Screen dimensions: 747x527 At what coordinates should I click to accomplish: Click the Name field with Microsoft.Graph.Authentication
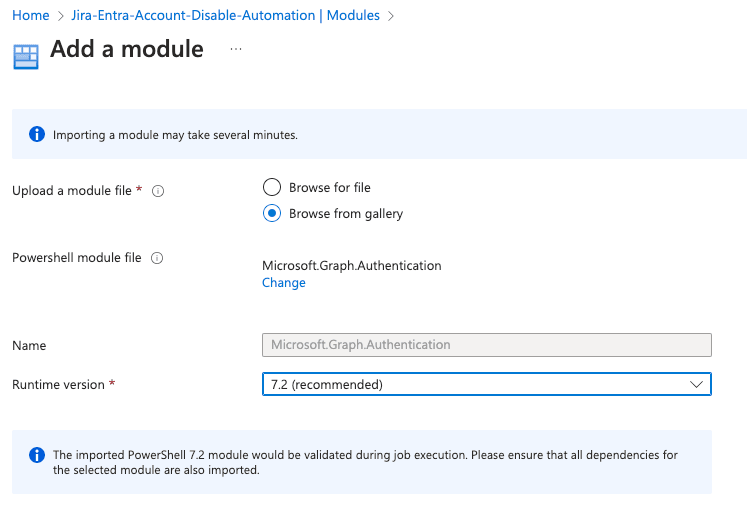click(x=486, y=345)
